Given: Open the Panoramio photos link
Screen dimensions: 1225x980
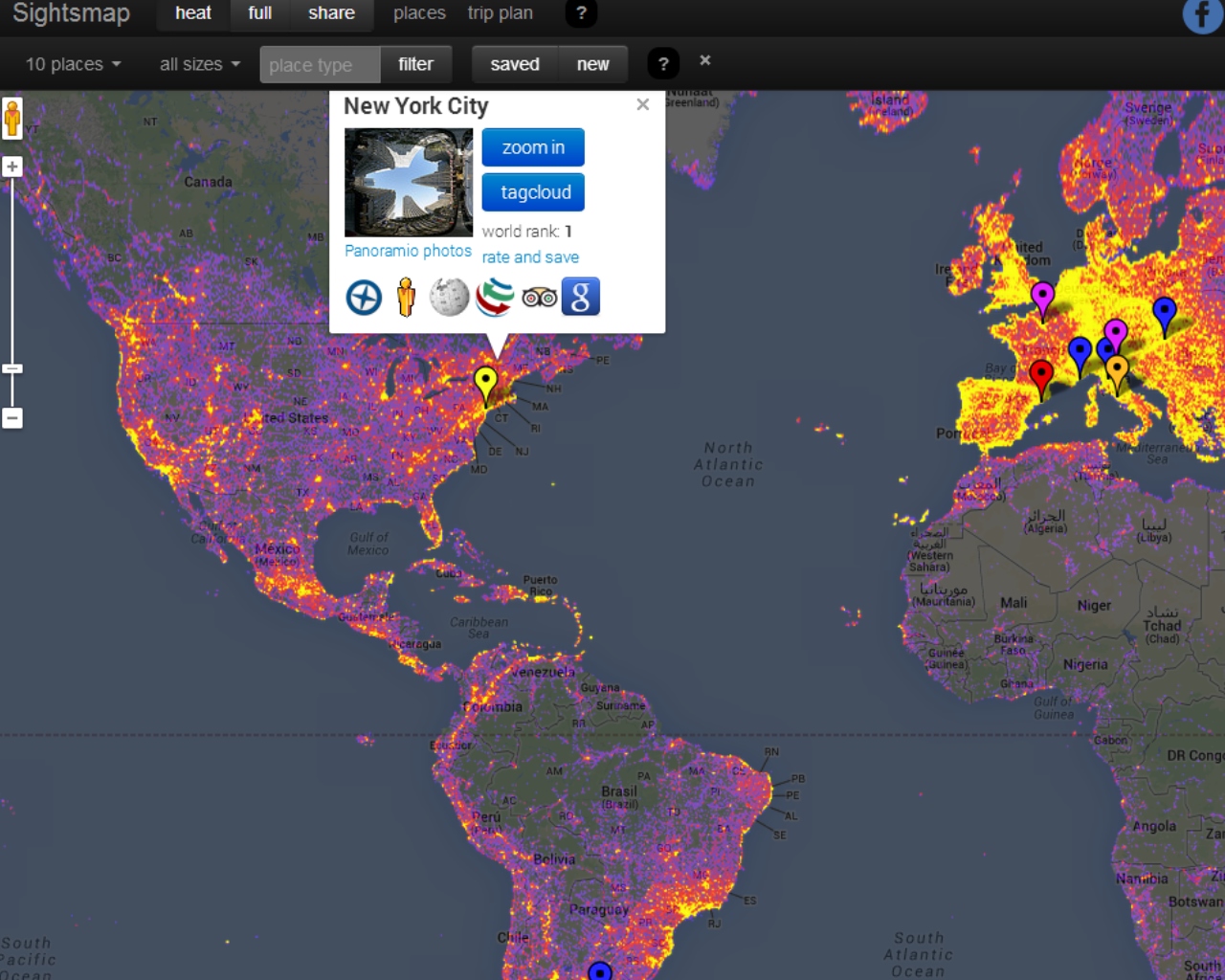Looking at the screenshot, I should [x=408, y=251].
